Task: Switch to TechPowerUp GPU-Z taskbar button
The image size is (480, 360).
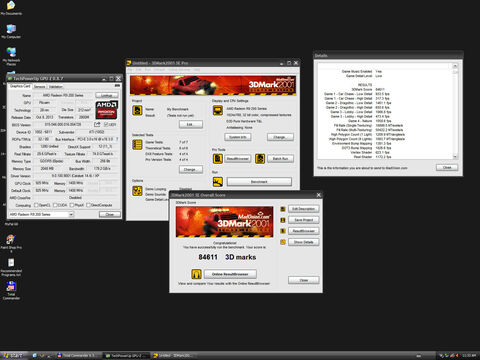Action: [x=126, y=356]
